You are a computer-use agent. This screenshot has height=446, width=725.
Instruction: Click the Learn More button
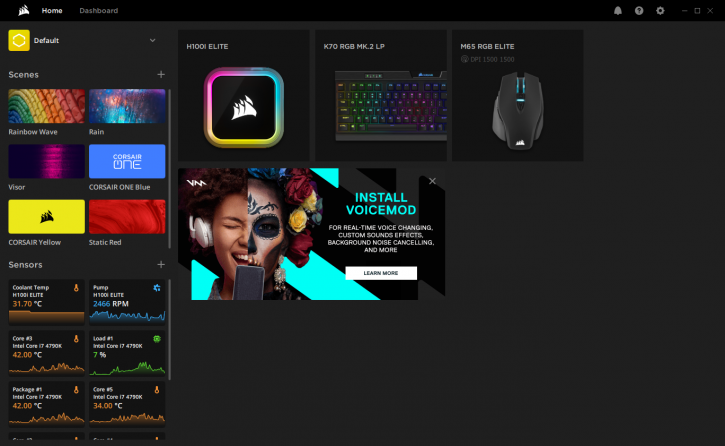pos(381,273)
